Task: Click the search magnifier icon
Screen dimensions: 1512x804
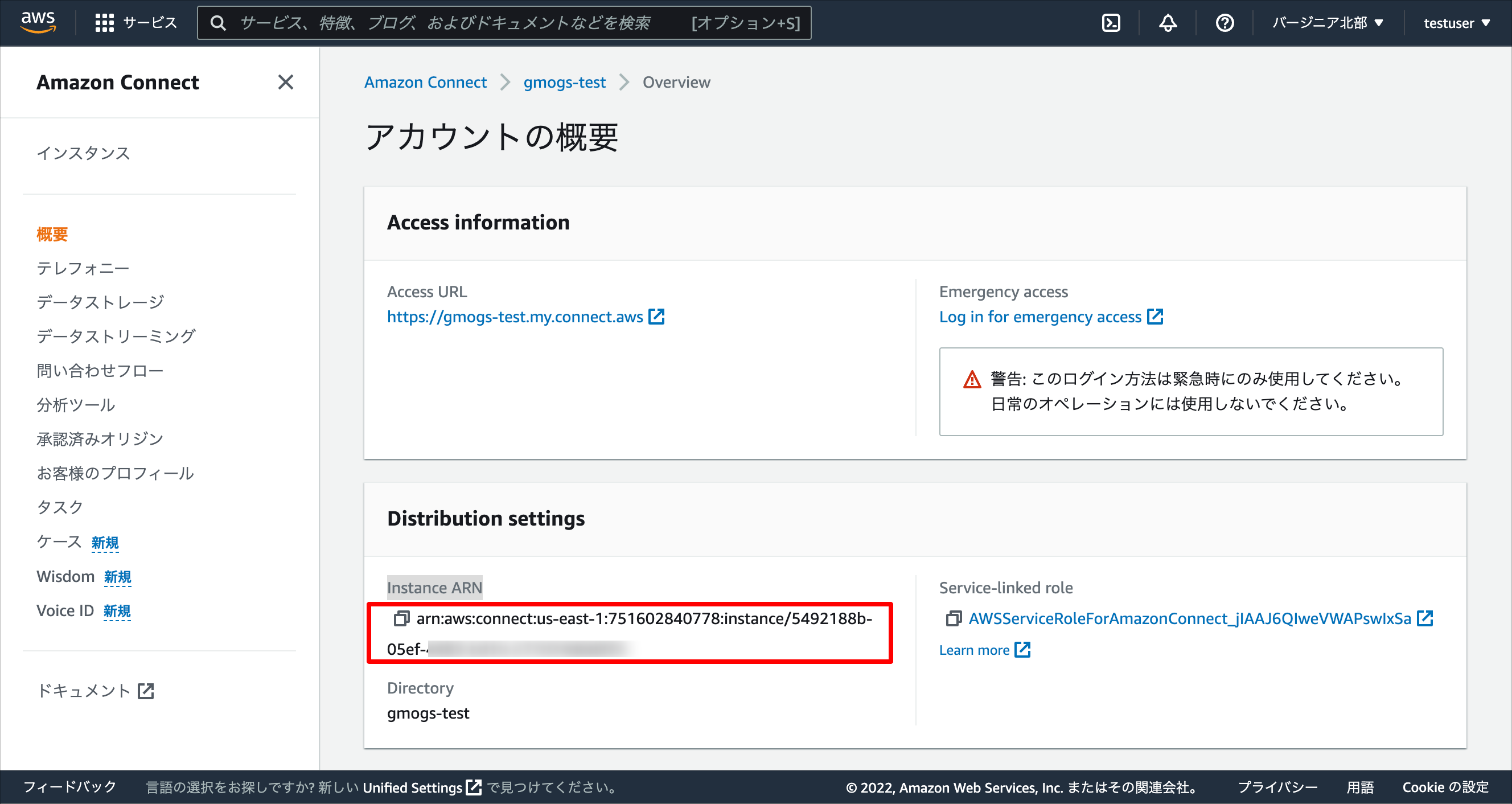Action: pyautogui.click(x=218, y=23)
